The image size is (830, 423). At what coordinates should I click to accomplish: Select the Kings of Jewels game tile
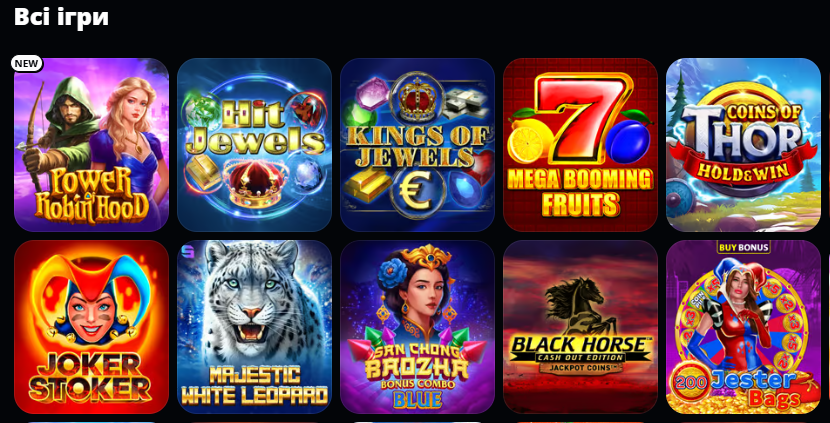tap(418, 145)
